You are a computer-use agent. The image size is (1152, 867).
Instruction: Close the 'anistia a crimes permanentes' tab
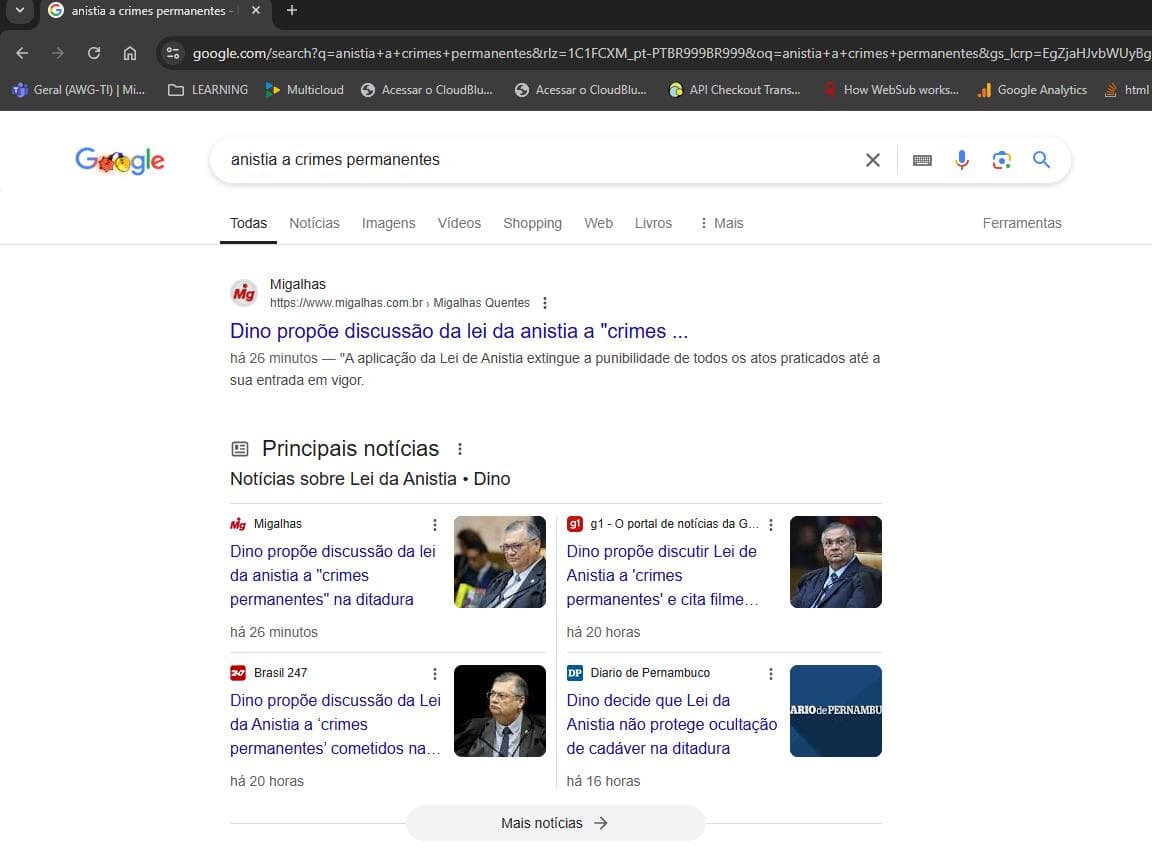coord(256,10)
